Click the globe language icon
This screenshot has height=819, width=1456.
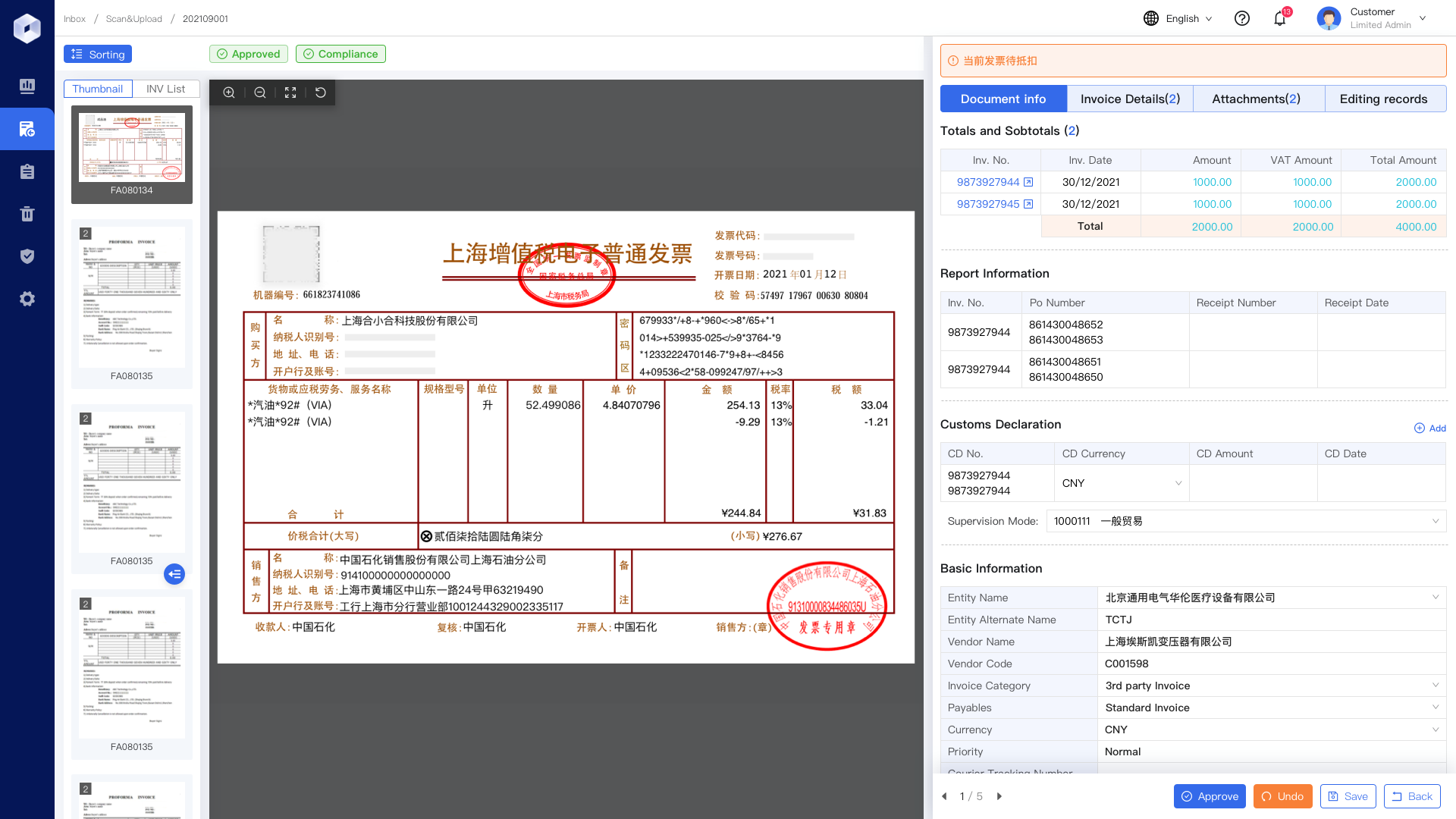(x=1151, y=18)
